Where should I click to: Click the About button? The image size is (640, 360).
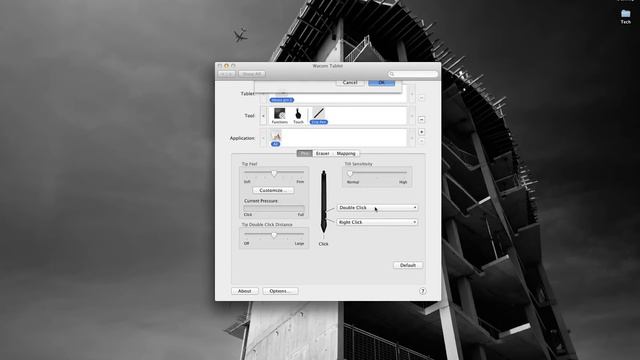tap(244, 291)
